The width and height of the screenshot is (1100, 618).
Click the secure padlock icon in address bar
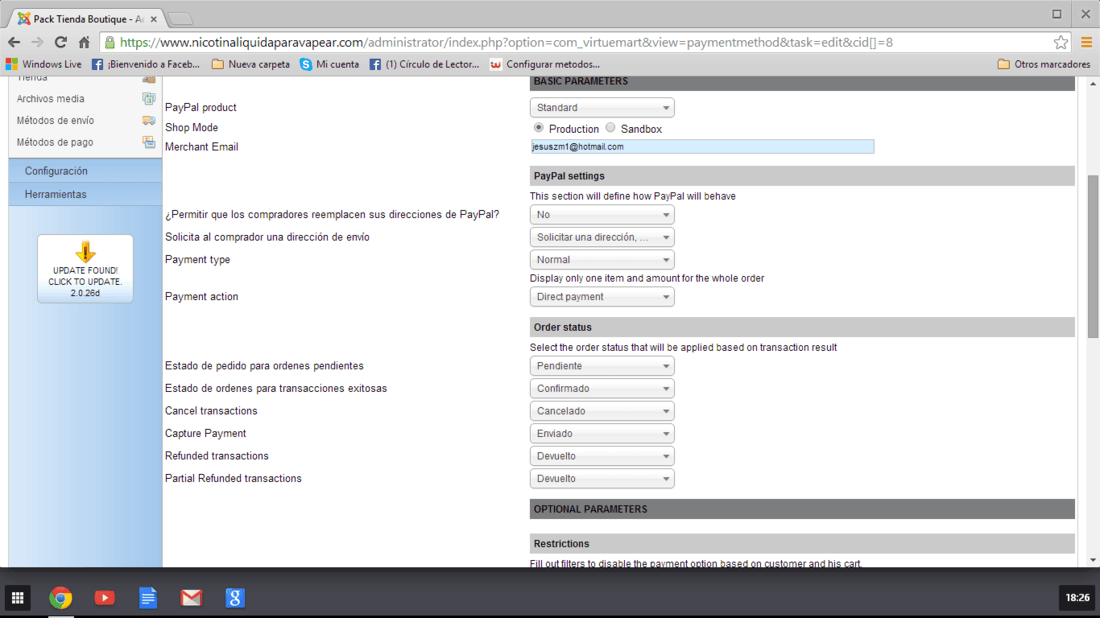pos(109,43)
